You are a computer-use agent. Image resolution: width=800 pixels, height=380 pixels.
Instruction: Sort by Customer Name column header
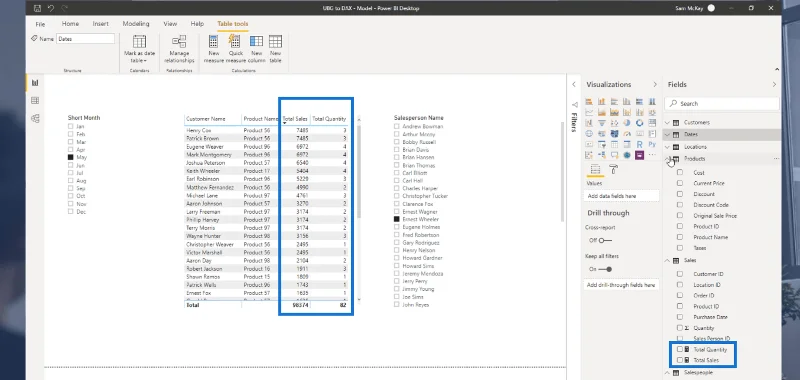(206, 119)
